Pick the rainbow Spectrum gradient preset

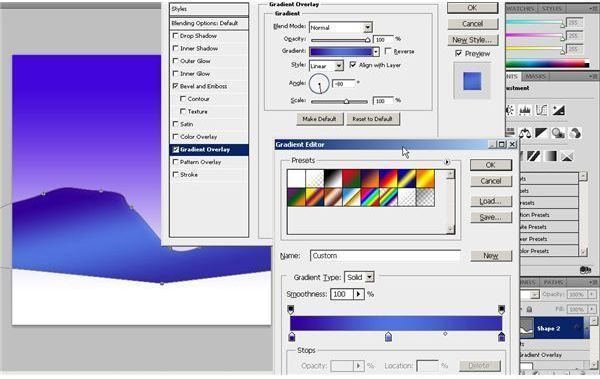click(x=370, y=197)
